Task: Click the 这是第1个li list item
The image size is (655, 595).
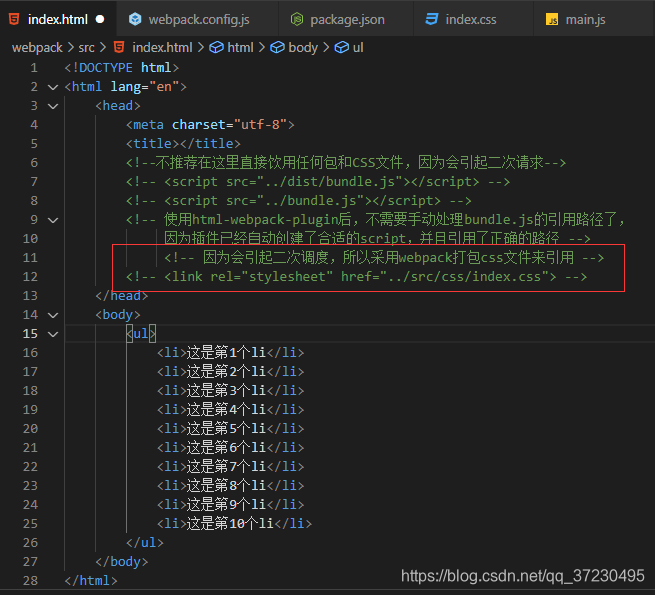Action: [x=231, y=353]
